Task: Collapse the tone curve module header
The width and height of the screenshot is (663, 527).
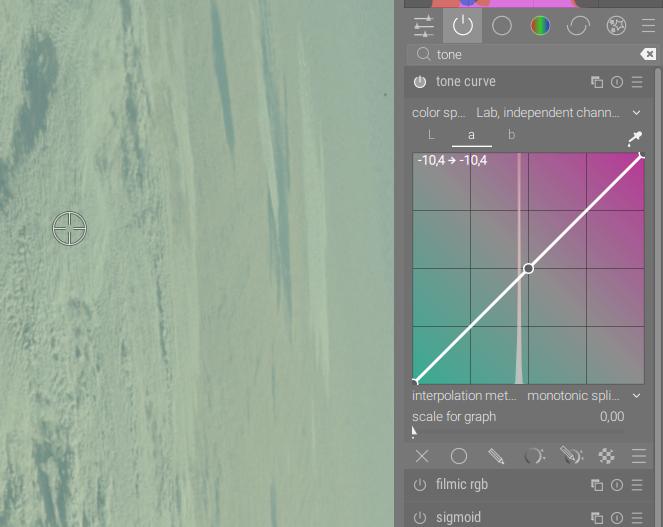Action: pyautogui.click(x=466, y=82)
